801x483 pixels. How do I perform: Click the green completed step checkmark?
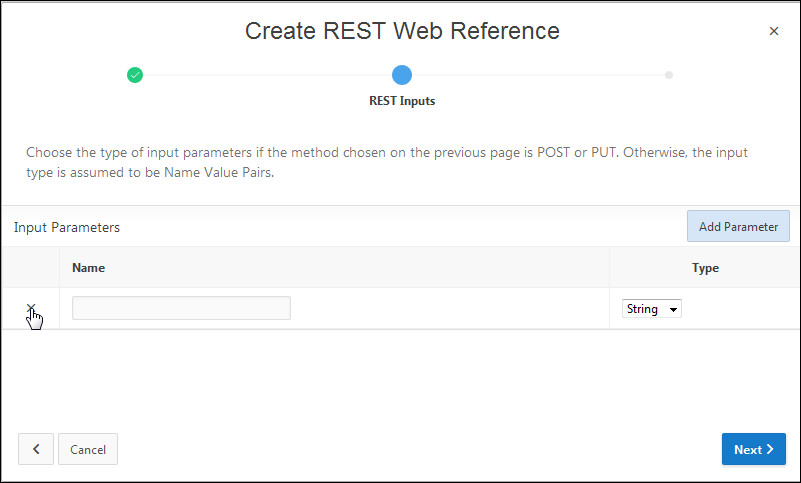[136, 75]
